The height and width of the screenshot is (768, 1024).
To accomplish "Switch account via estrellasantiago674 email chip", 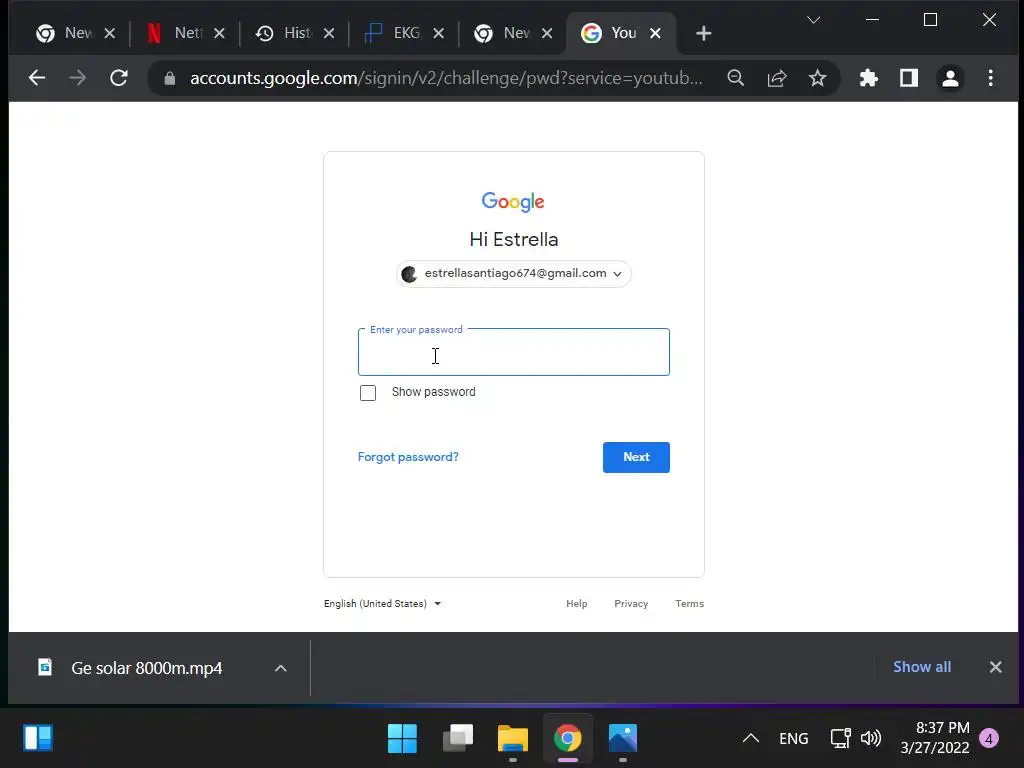I will click(x=513, y=274).
